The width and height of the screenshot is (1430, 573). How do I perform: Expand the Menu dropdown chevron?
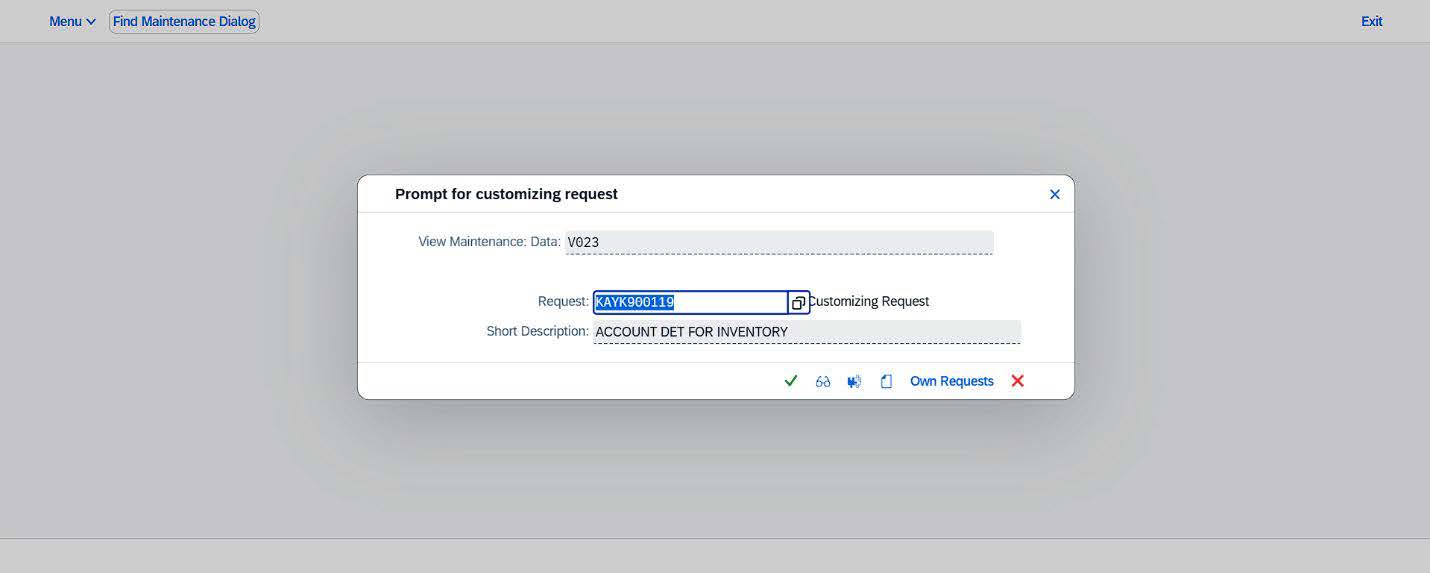(91, 22)
